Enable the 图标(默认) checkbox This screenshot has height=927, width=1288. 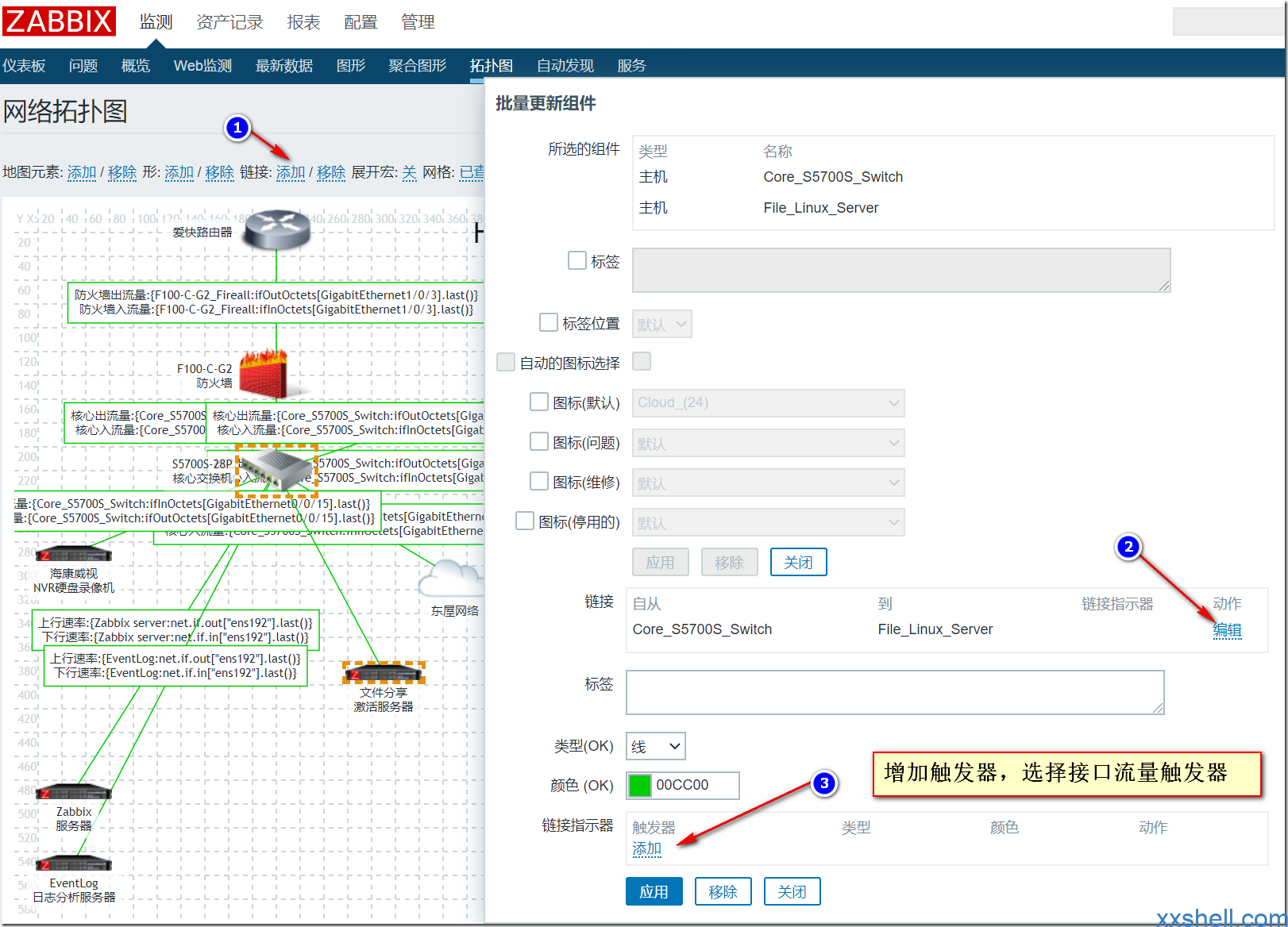(x=539, y=402)
